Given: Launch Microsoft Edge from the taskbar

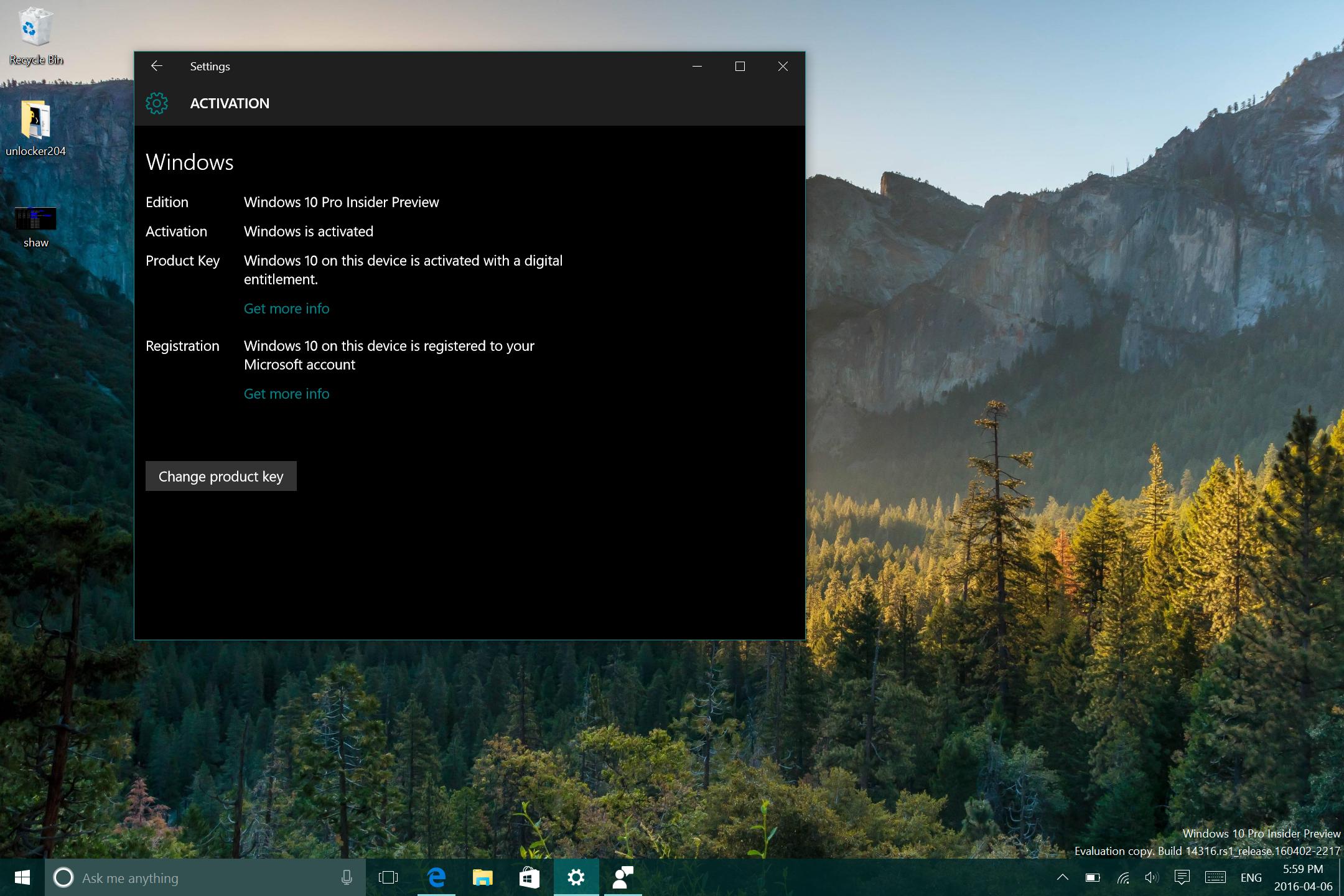Looking at the screenshot, I should (437, 878).
